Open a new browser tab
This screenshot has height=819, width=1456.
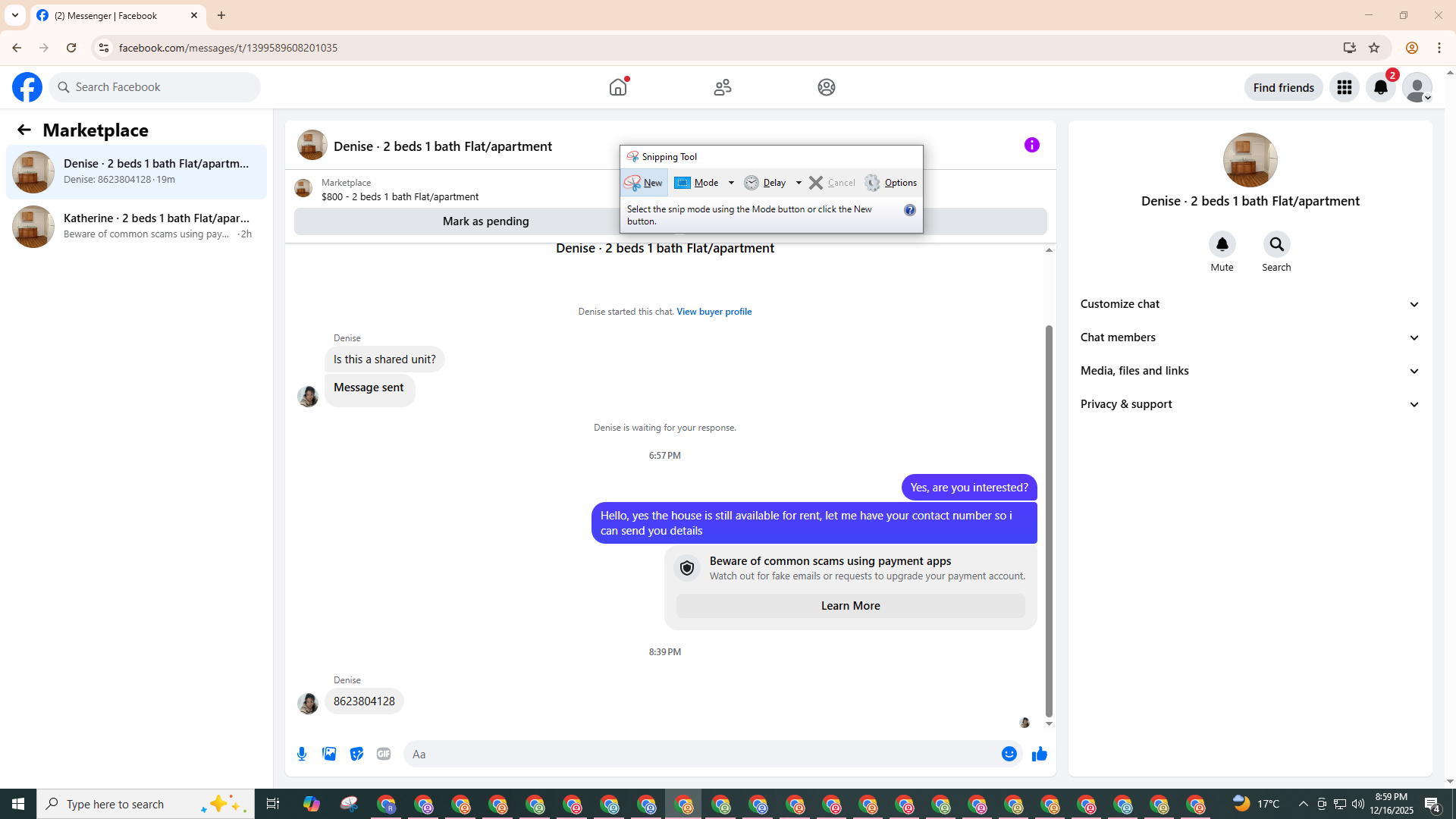(221, 15)
